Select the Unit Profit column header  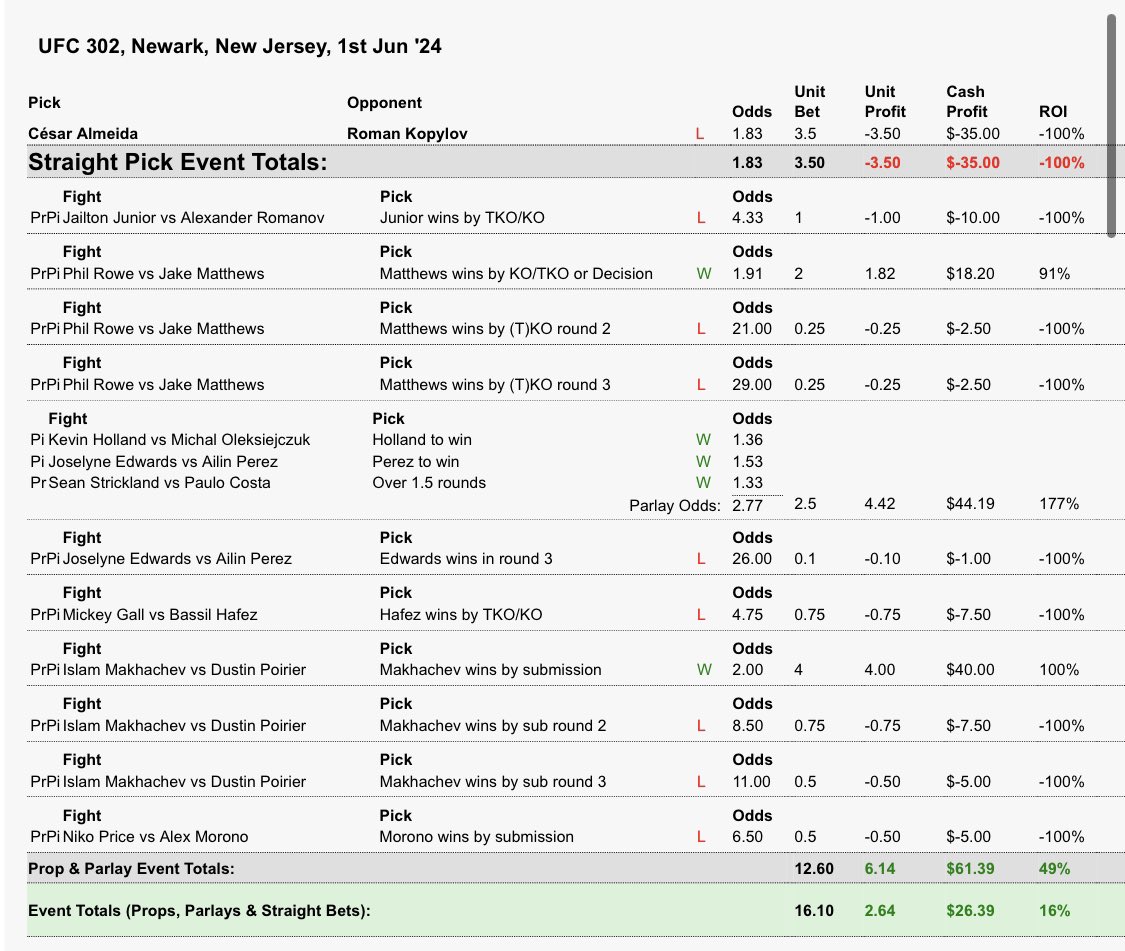pyautogui.click(x=885, y=102)
